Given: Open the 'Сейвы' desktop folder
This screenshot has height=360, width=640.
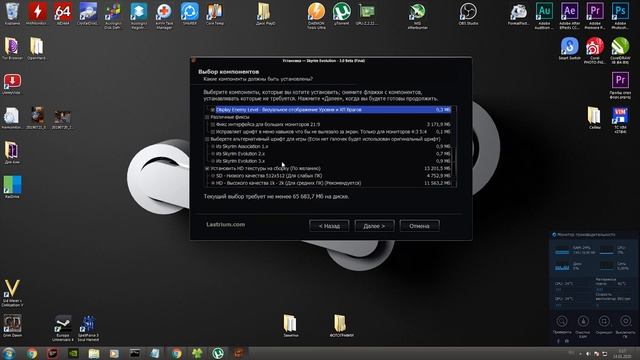Looking at the screenshot, I should point(594,118).
